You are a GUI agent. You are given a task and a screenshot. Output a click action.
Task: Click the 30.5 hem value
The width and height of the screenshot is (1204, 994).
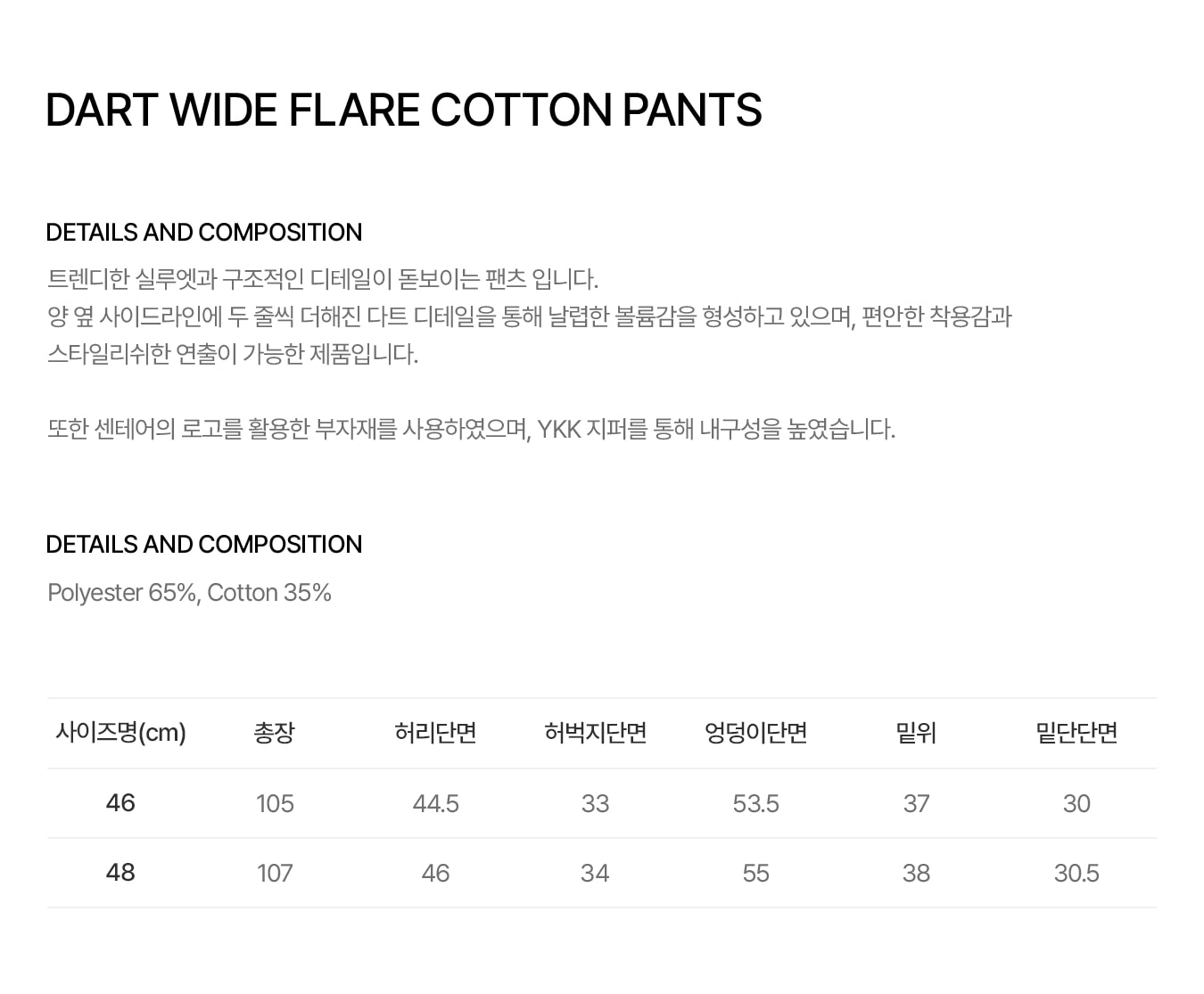tap(1076, 874)
